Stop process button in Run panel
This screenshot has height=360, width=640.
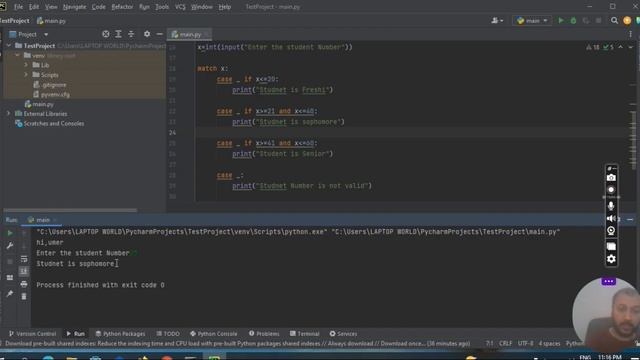[10, 261]
